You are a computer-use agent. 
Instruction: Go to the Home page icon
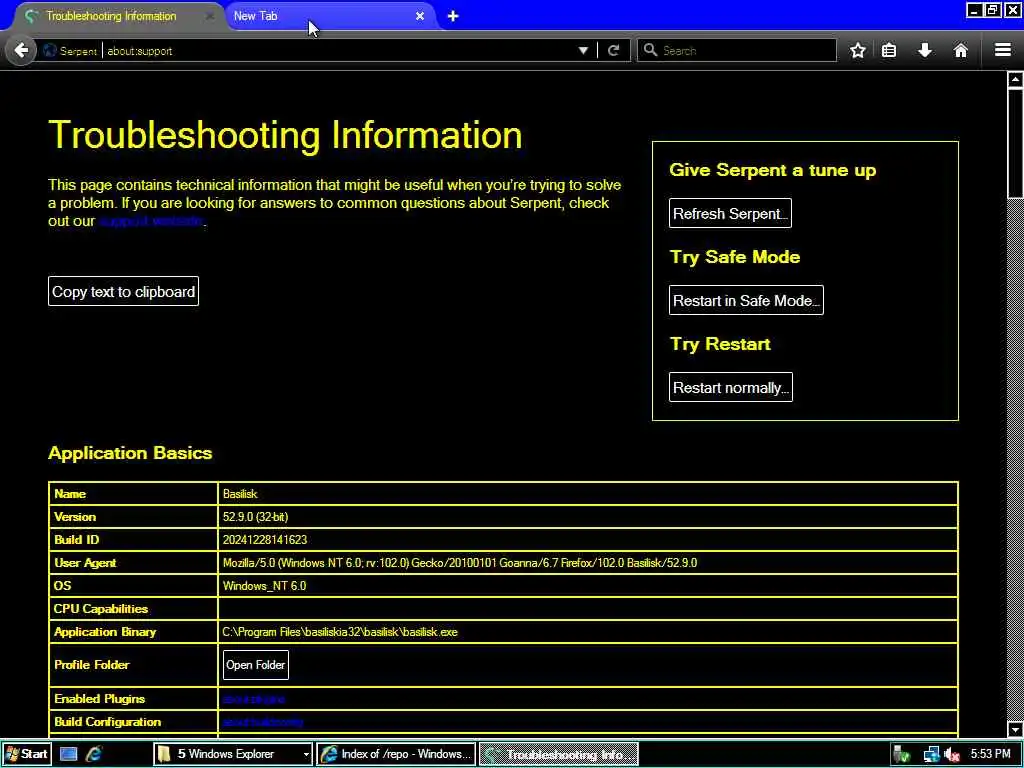coord(961,50)
